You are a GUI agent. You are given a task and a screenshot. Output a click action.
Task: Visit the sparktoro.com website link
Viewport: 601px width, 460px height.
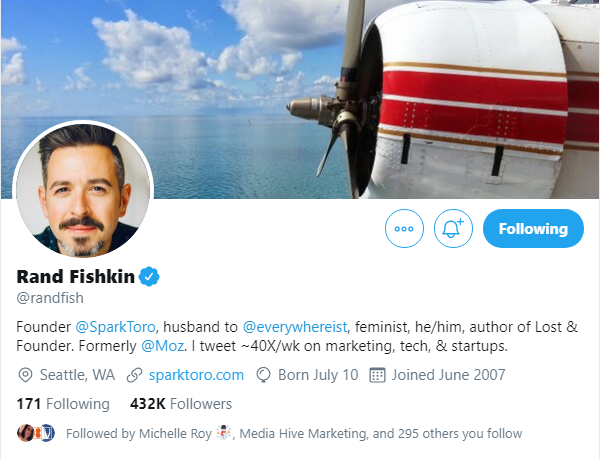[x=196, y=375]
